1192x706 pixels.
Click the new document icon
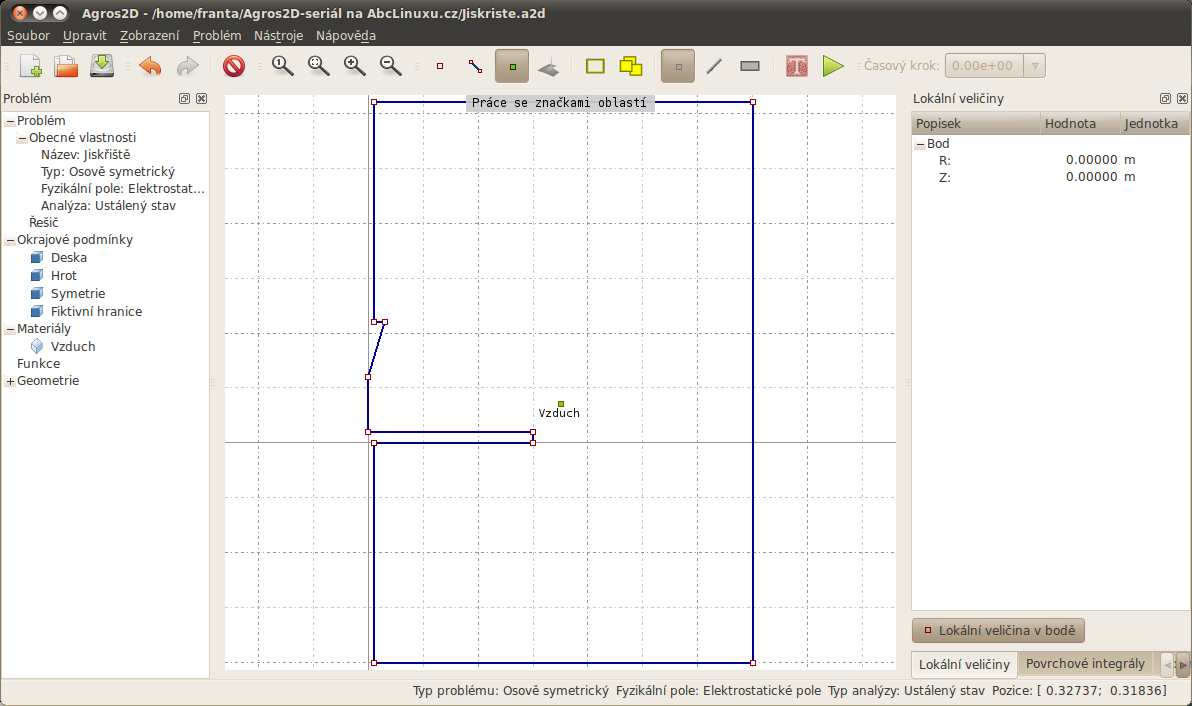(30, 66)
